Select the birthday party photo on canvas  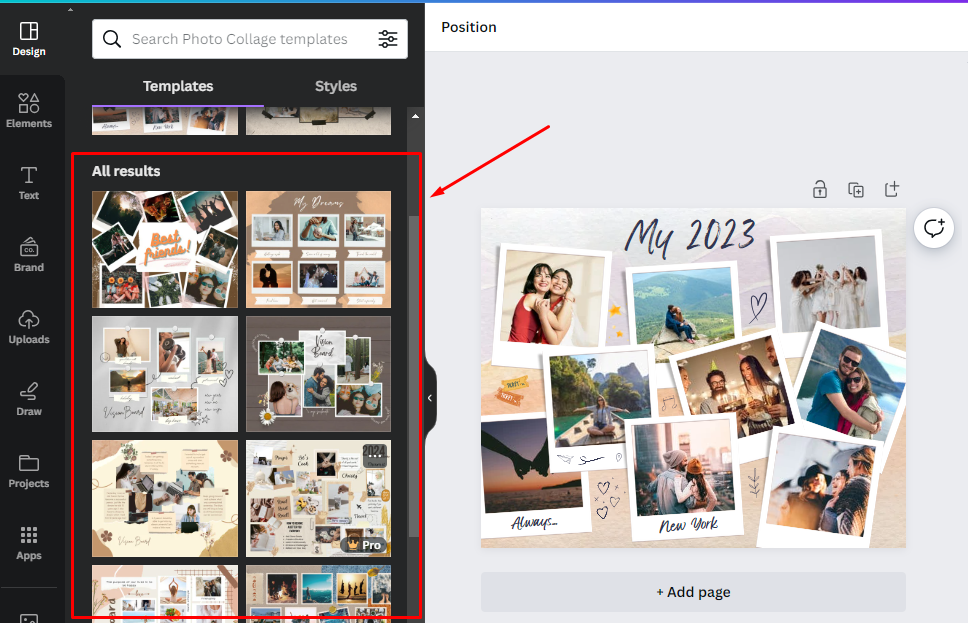pos(733,388)
